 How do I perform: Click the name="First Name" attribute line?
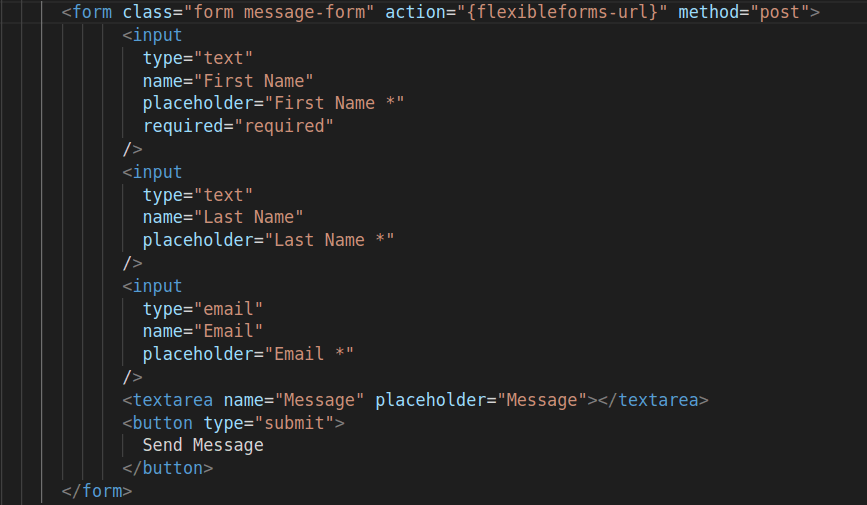(x=228, y=81)
